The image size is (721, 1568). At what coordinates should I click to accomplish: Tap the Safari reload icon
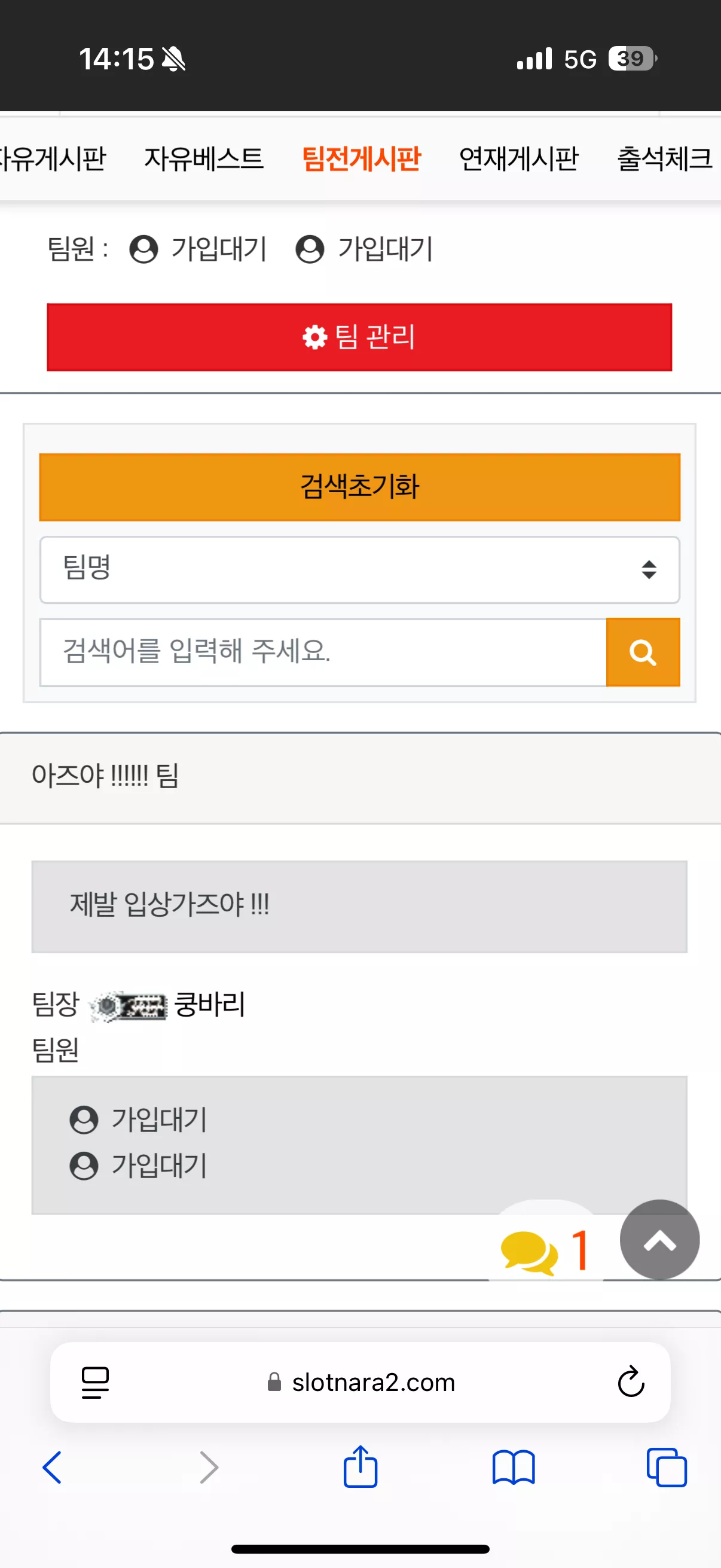631,1382
